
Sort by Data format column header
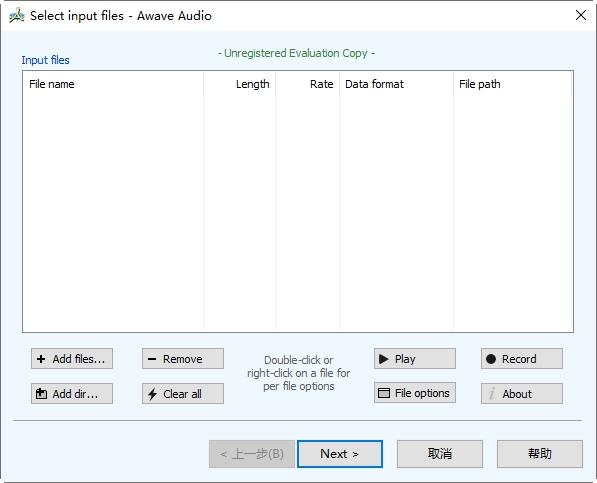(x=396, y=84)
